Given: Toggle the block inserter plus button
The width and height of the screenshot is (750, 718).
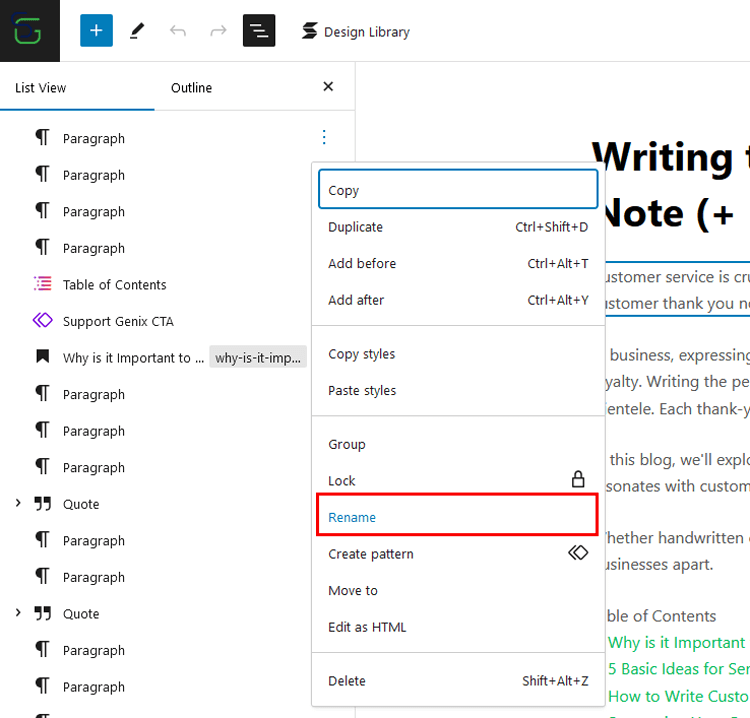Looking at the screenshot, I should pyautogui.click(x=96, y=31).
